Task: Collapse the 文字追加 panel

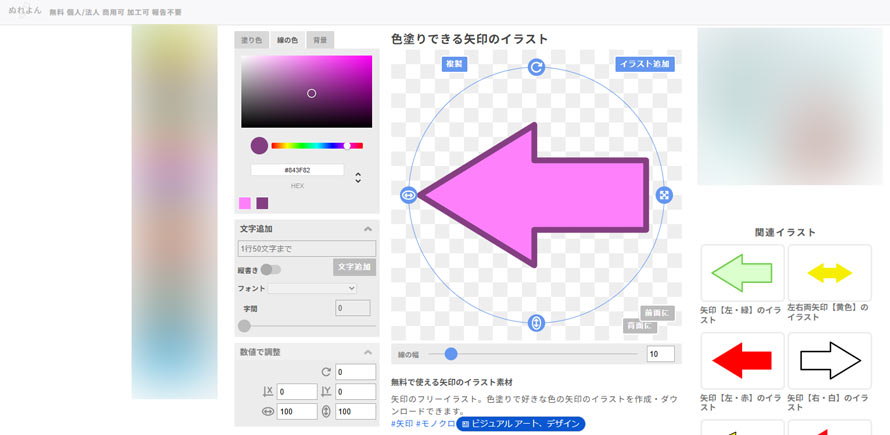Action: tap(368, 229)
